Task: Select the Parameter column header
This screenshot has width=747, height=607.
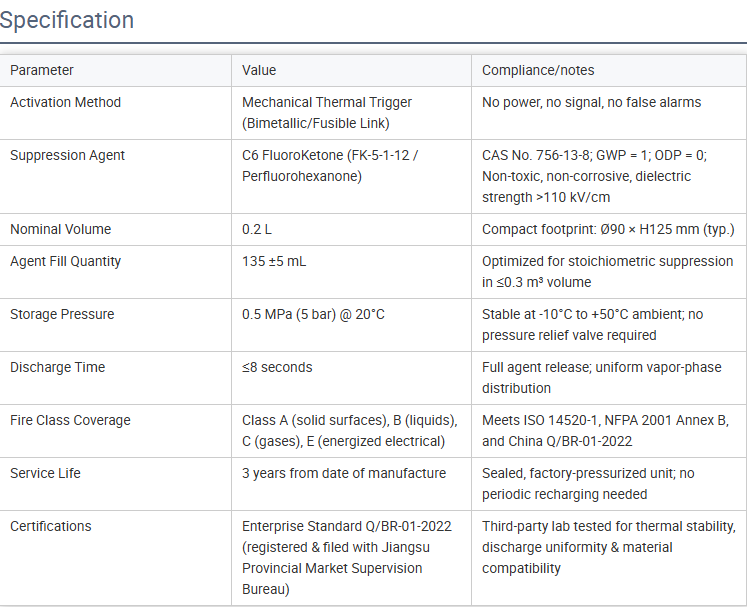Action: pos(42,71)
